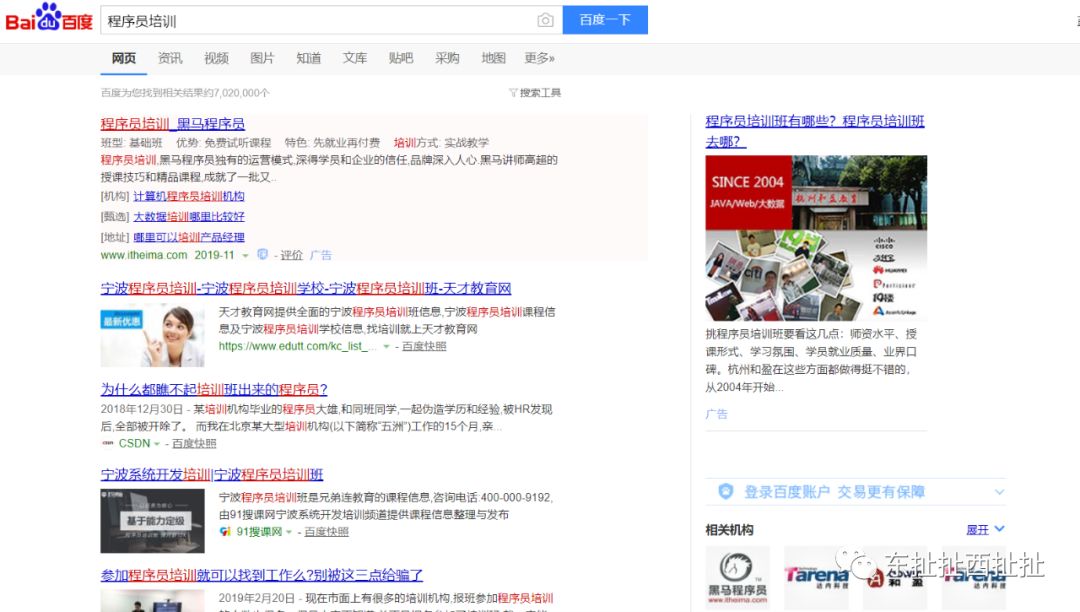Open the 视频 tab

(216, 59)
